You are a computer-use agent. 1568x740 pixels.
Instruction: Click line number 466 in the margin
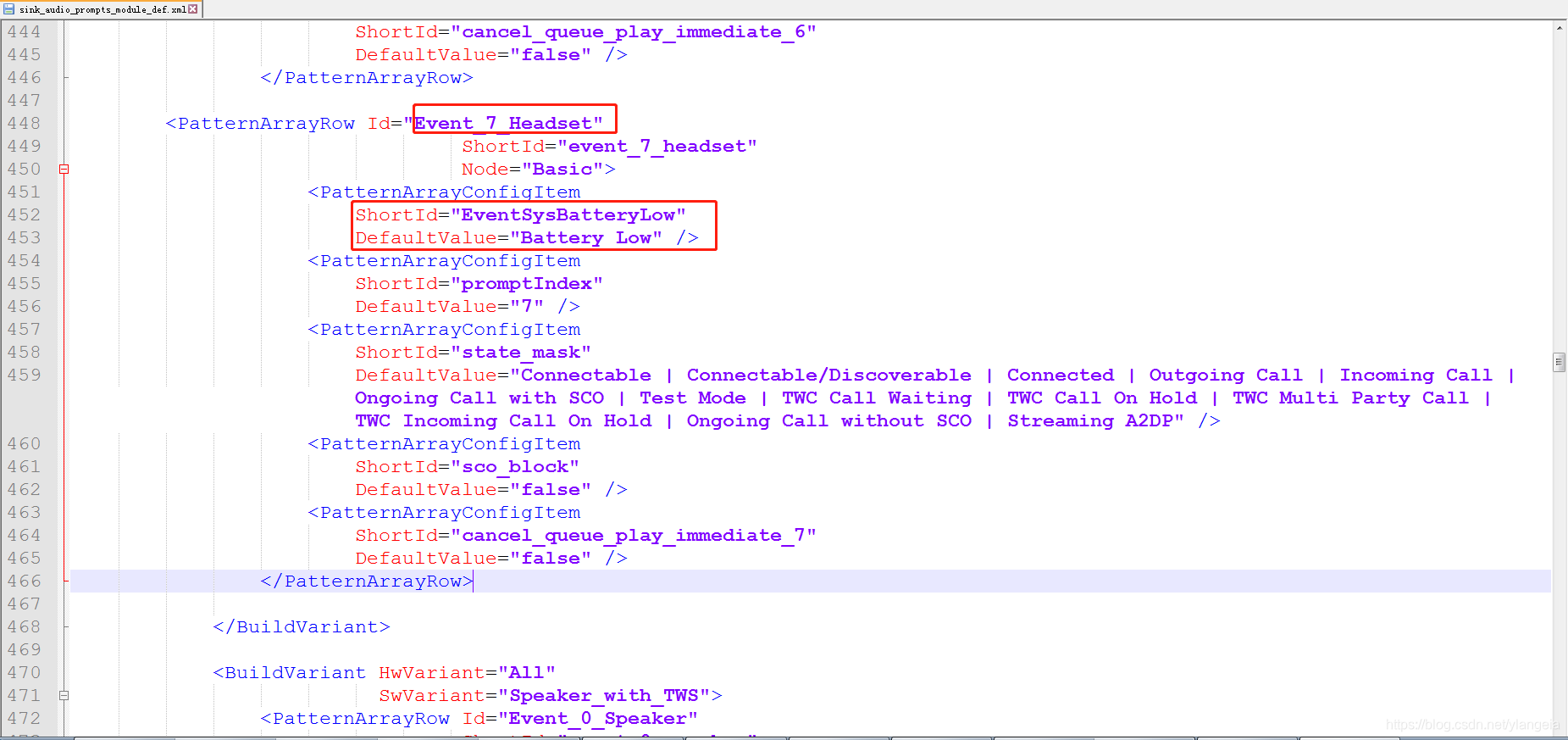pos(24,581)
